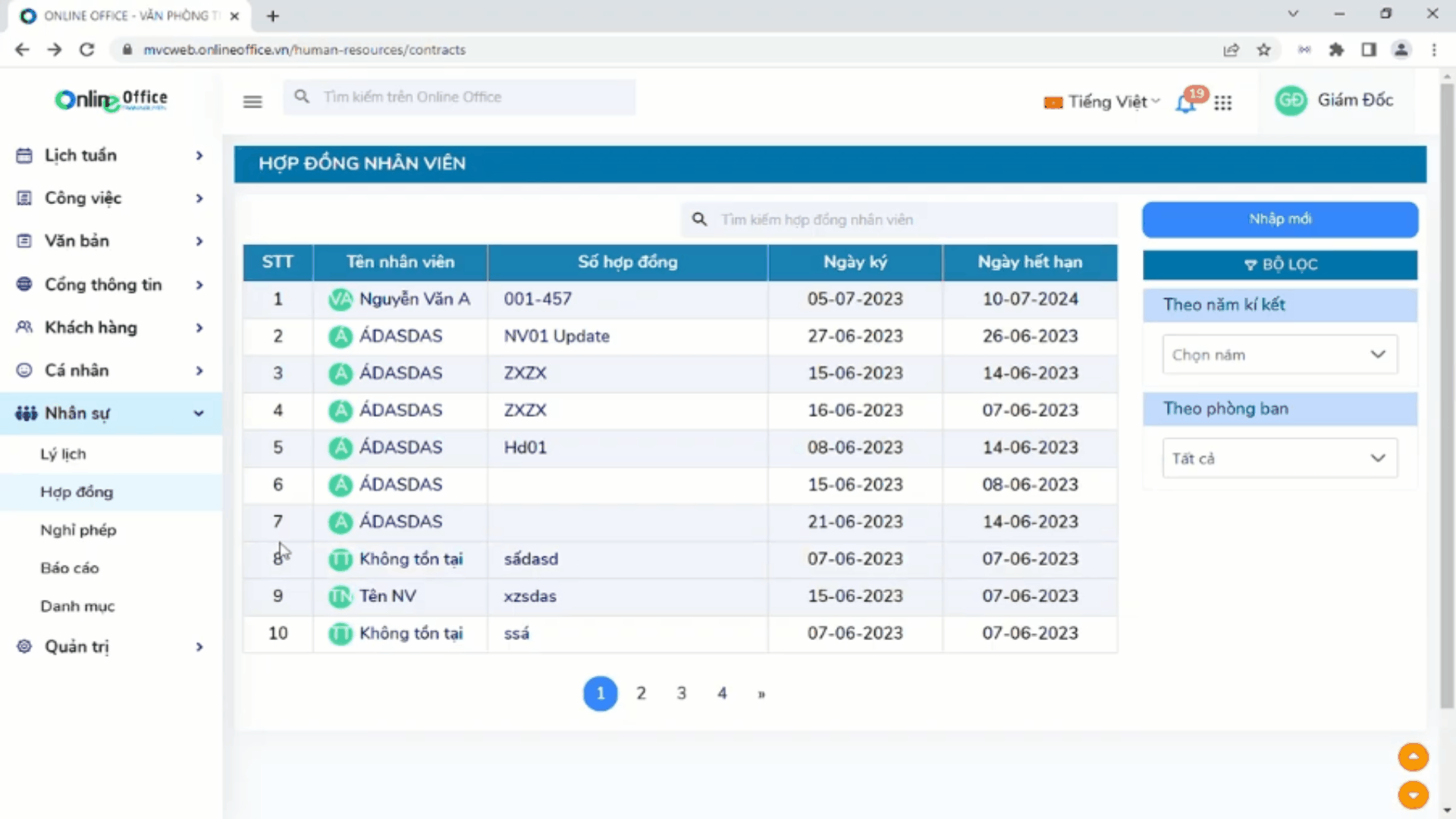The image size is (1456, 819).
Task: Click the BỘ LỌC filter header
Action: click(x=1279, y=265)
